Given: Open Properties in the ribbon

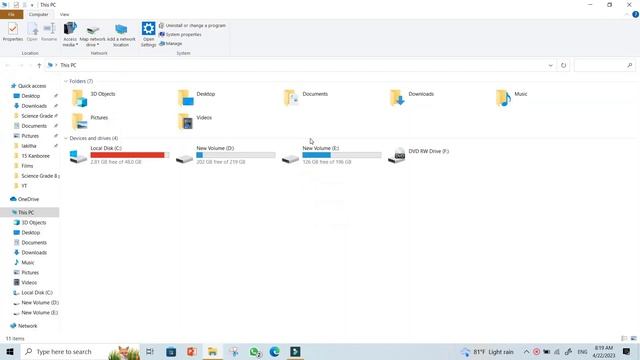Looking at the screenshot, I should (x=13, y=32).
